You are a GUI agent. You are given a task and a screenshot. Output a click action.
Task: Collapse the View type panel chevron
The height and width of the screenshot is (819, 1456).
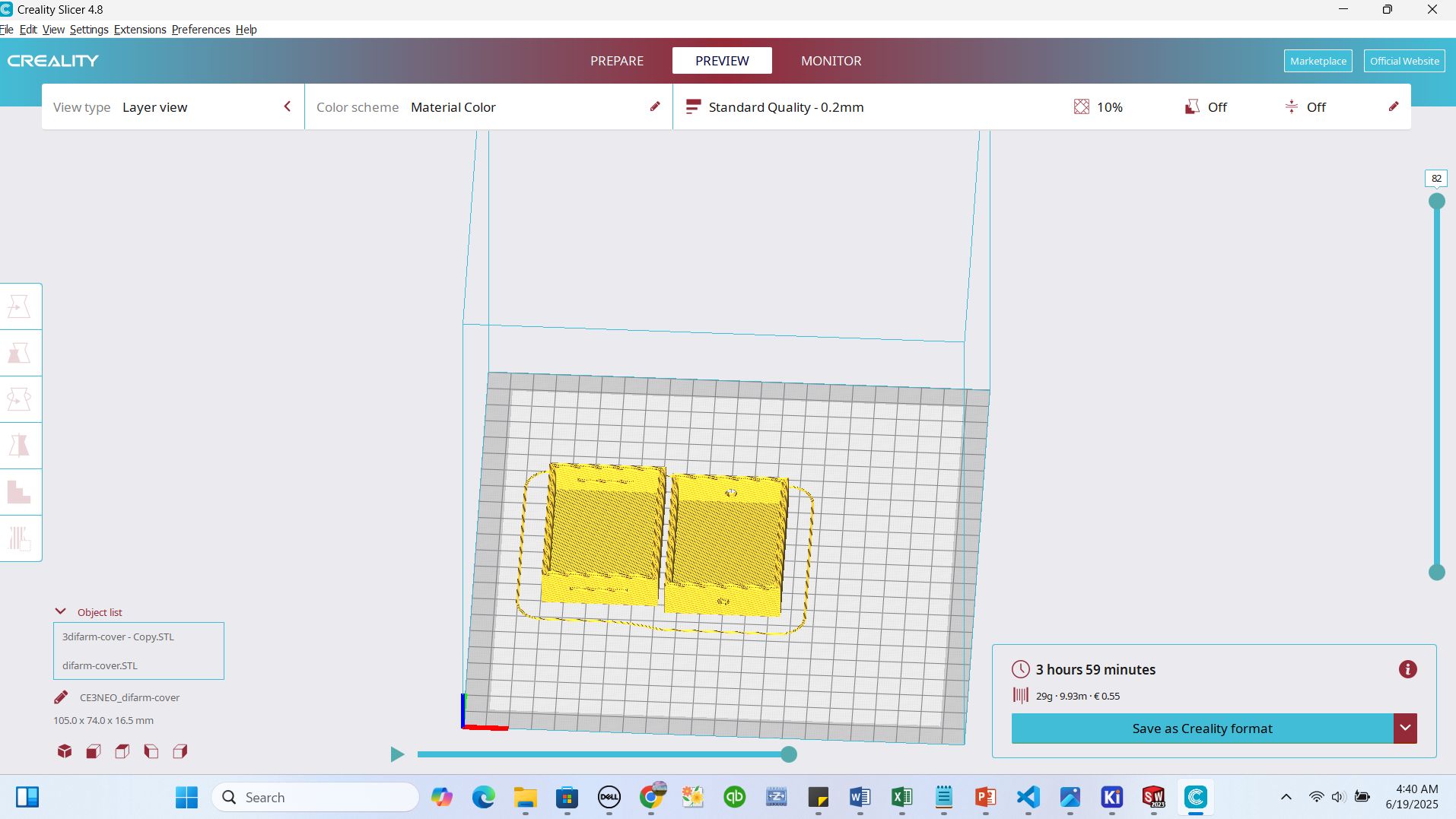(x=288, y=106)
